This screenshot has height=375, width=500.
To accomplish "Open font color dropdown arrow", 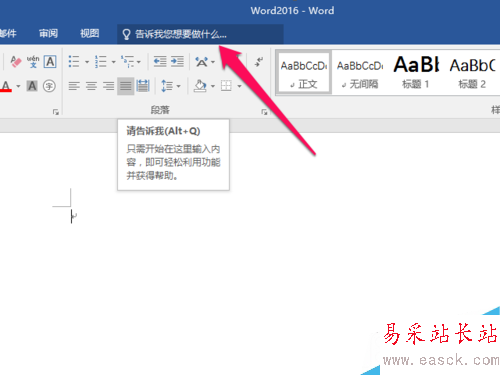I will click(18, 86).
